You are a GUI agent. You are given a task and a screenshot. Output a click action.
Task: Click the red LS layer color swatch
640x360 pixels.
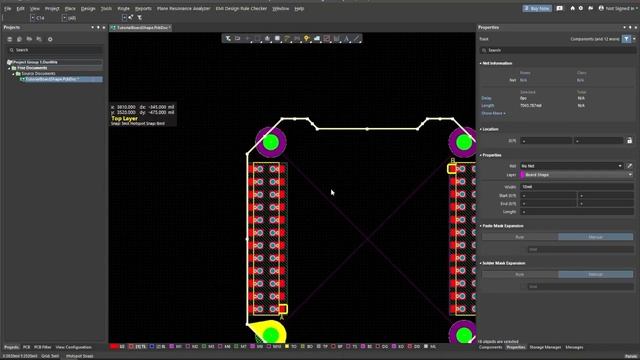(114, 347)
